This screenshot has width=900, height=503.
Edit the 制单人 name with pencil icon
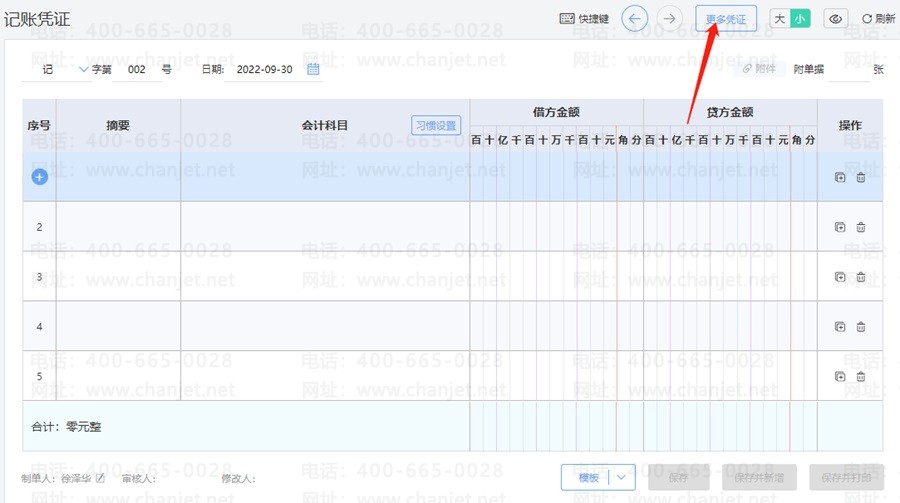pos(100,478)
